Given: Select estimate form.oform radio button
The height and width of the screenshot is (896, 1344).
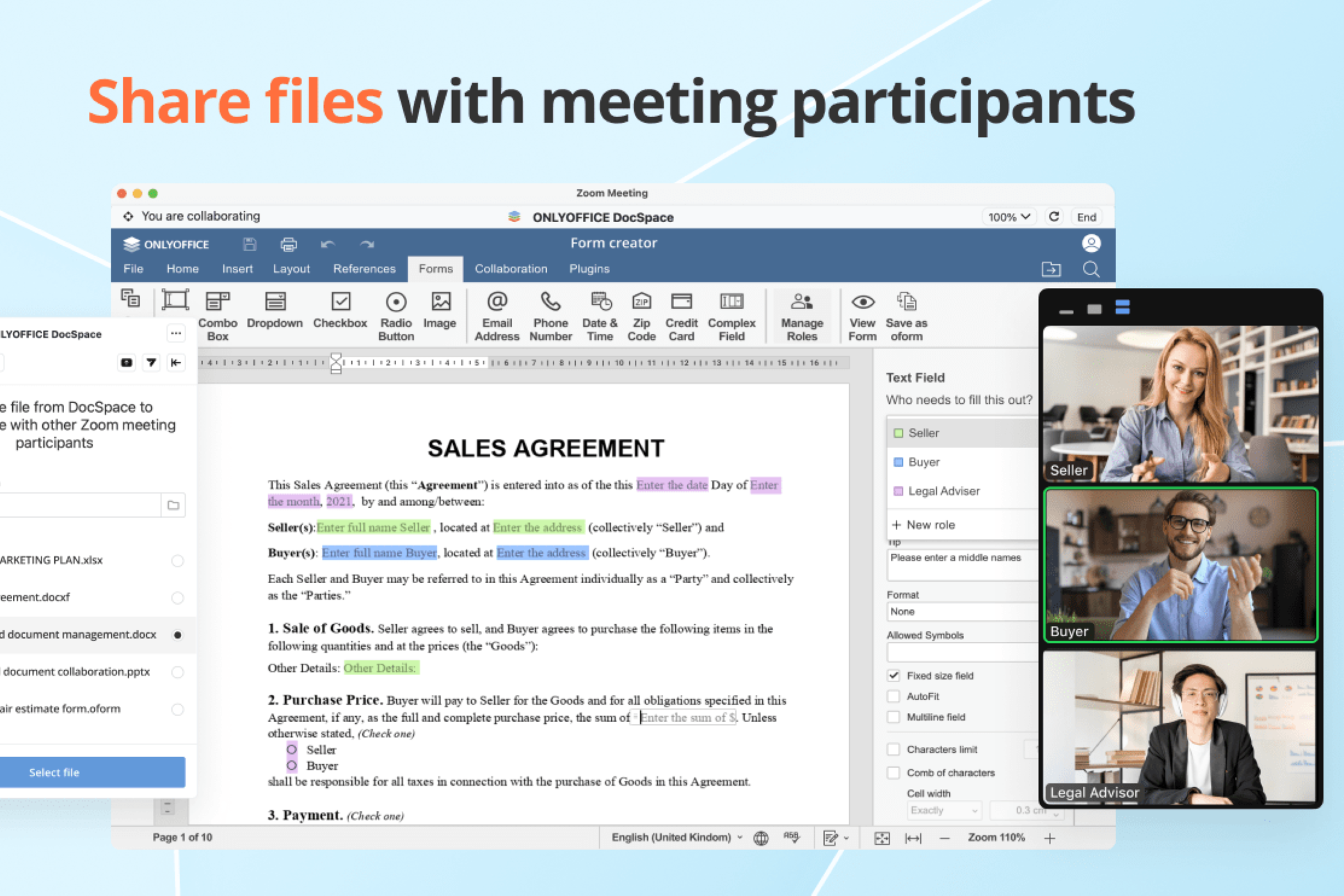Looking at the screenshot, I should tap(178, 709).
